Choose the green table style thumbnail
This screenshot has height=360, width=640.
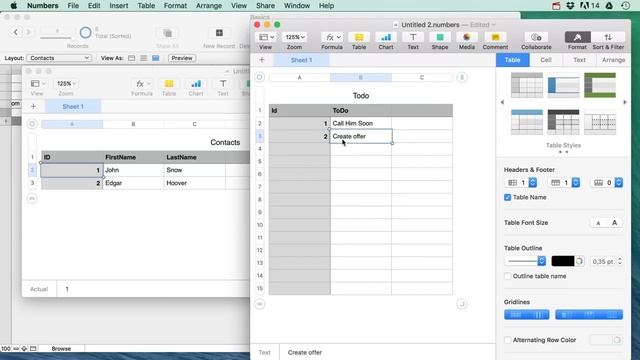tap(600, 85)
